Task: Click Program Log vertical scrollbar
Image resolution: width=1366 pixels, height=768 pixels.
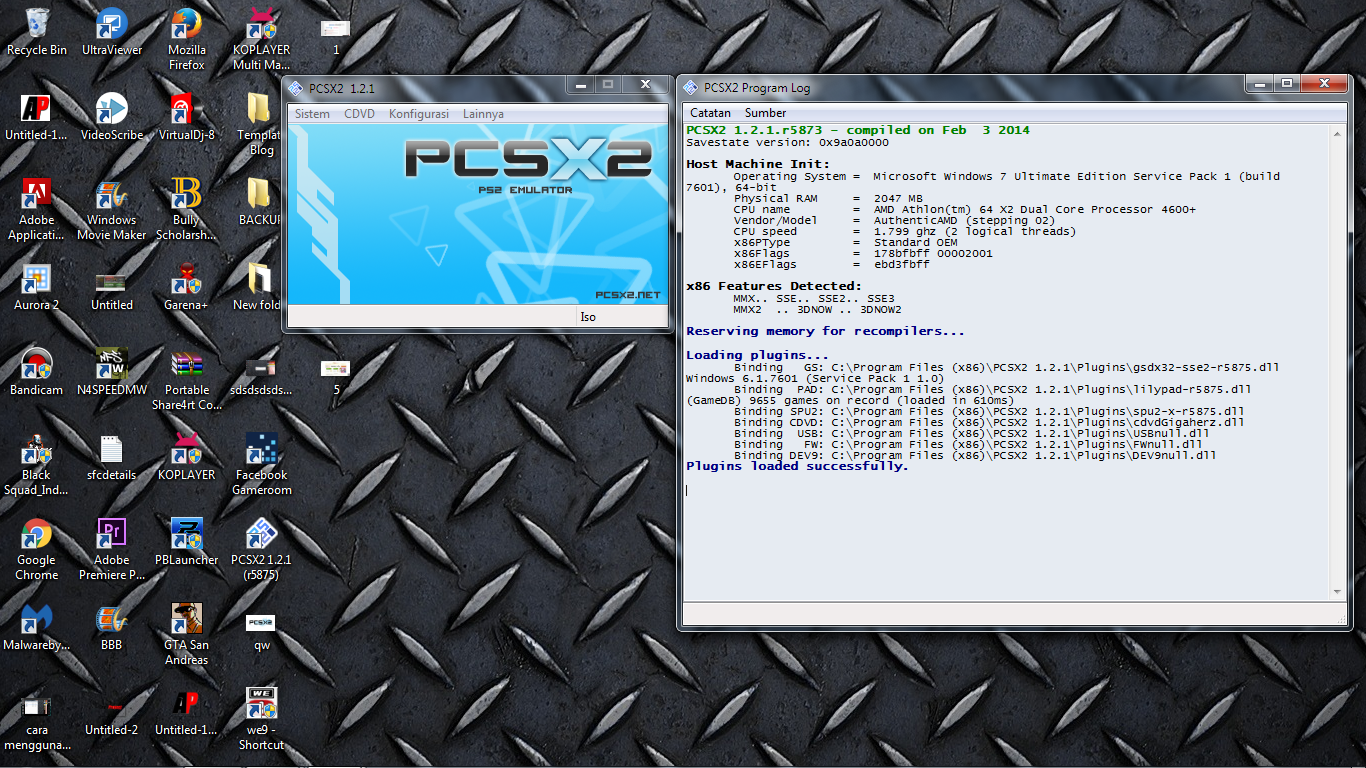Action: coord(1338,361)
